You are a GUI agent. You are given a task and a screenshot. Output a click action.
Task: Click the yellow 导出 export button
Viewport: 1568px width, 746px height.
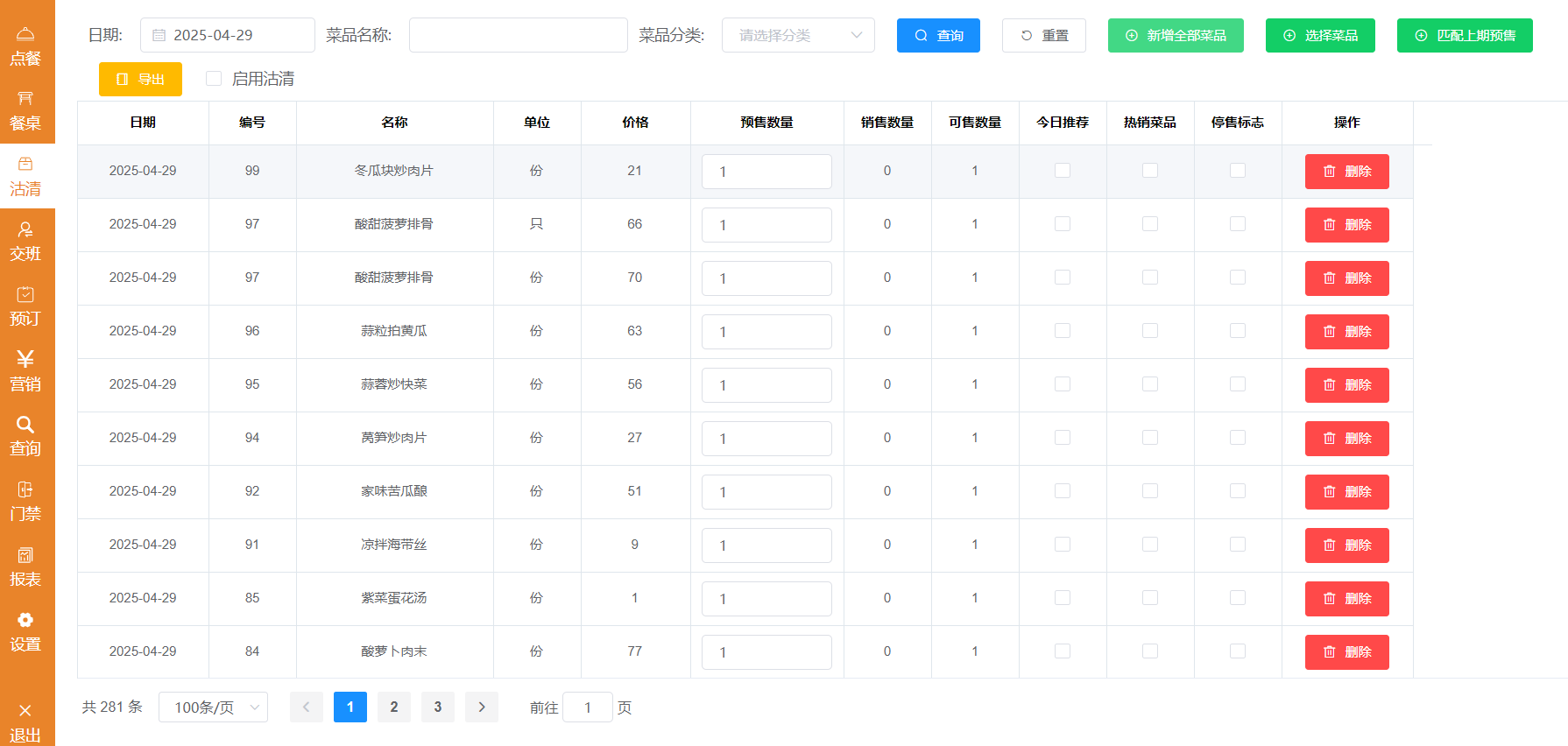pyautogui.click(x=140, y=79)
